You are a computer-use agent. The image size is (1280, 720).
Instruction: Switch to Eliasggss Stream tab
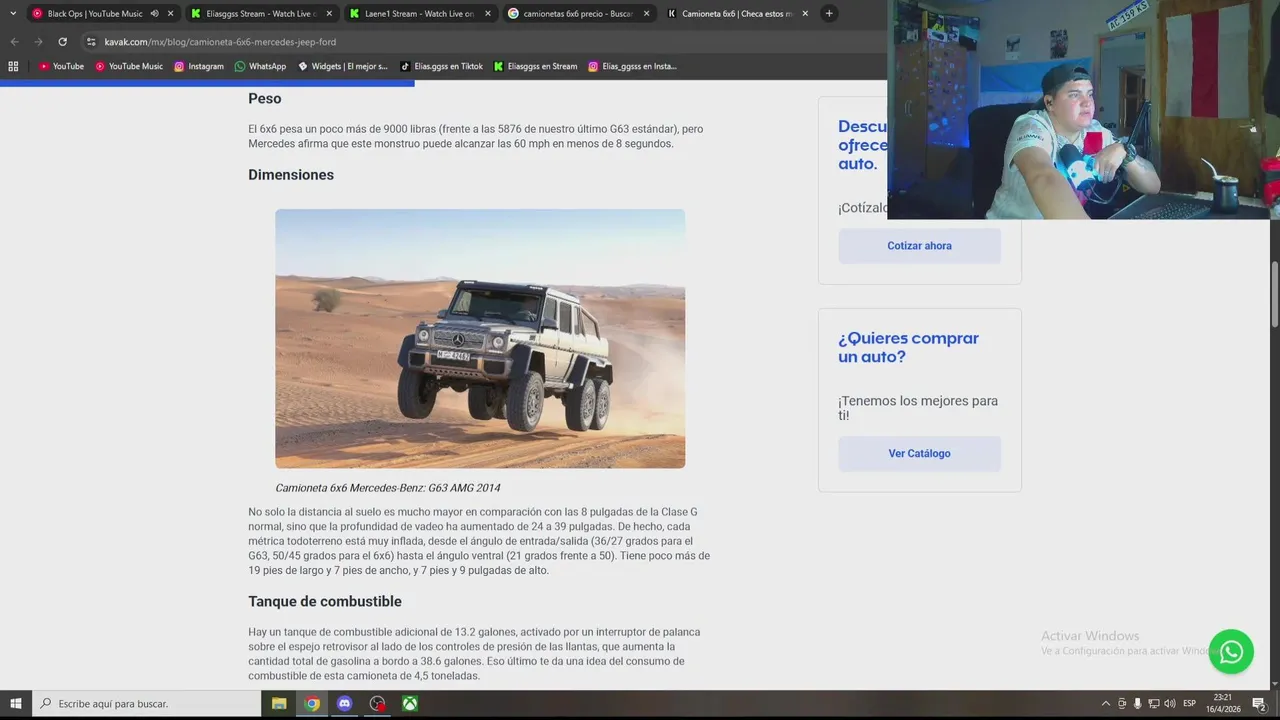pyautogui.click(x=261, y=14)
